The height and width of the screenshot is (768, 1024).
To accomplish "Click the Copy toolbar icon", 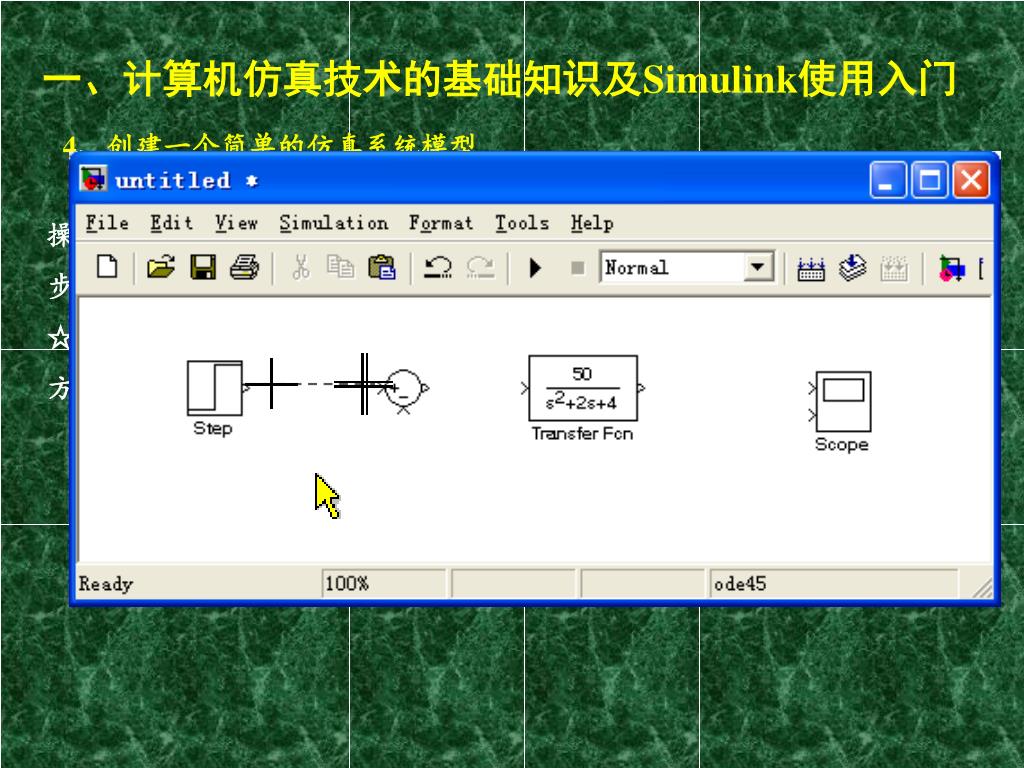I will [x=340, y=267].
